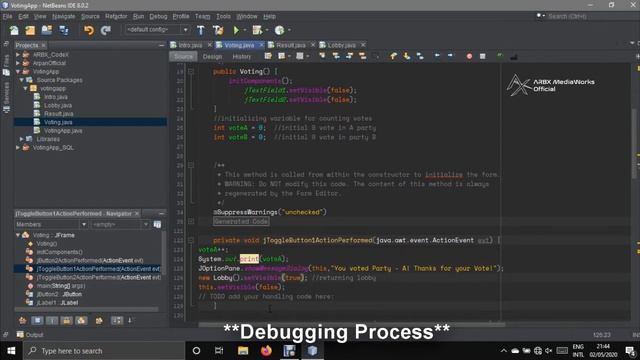Screen dimensions: 640x360
Task: Click Clean and Build Project icon
Action: [x=218, y=30]
